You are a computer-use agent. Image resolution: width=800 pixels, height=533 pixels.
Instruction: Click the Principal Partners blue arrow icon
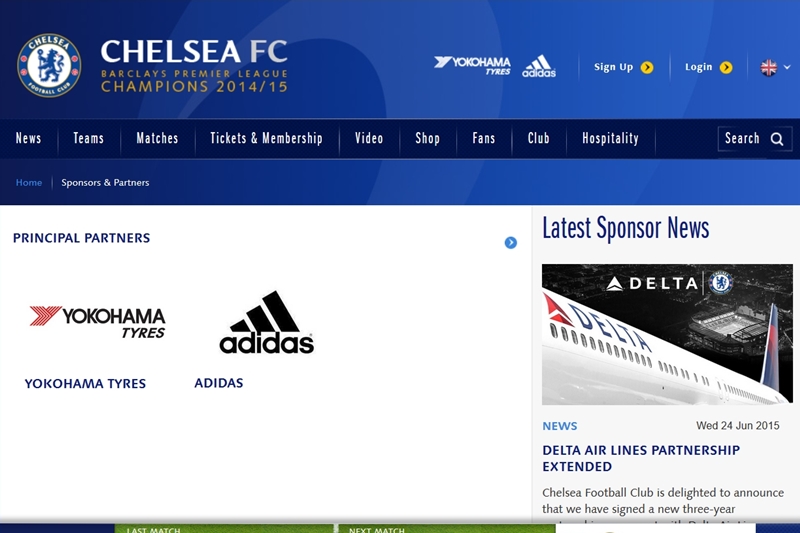pos(511,242)
